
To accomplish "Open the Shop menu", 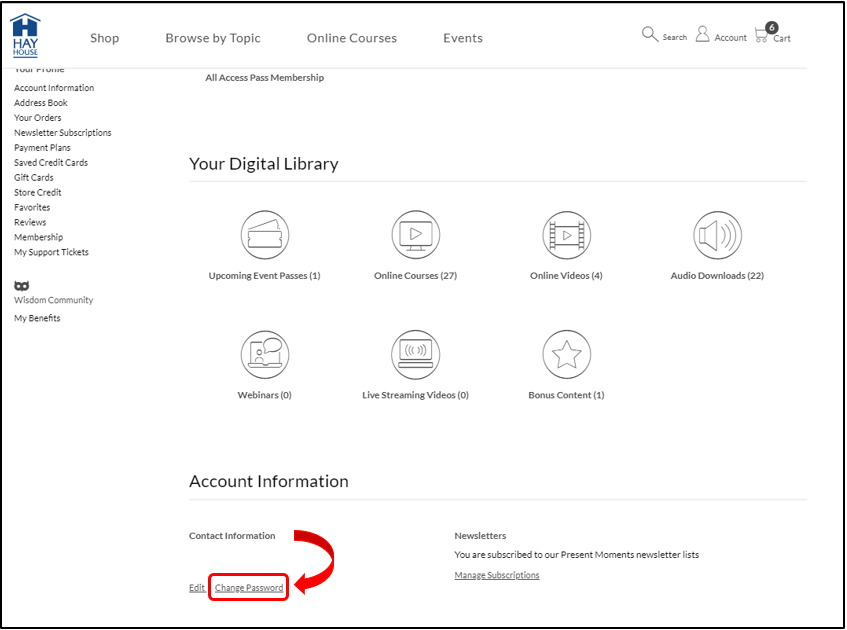I will (x=104, y=38).
